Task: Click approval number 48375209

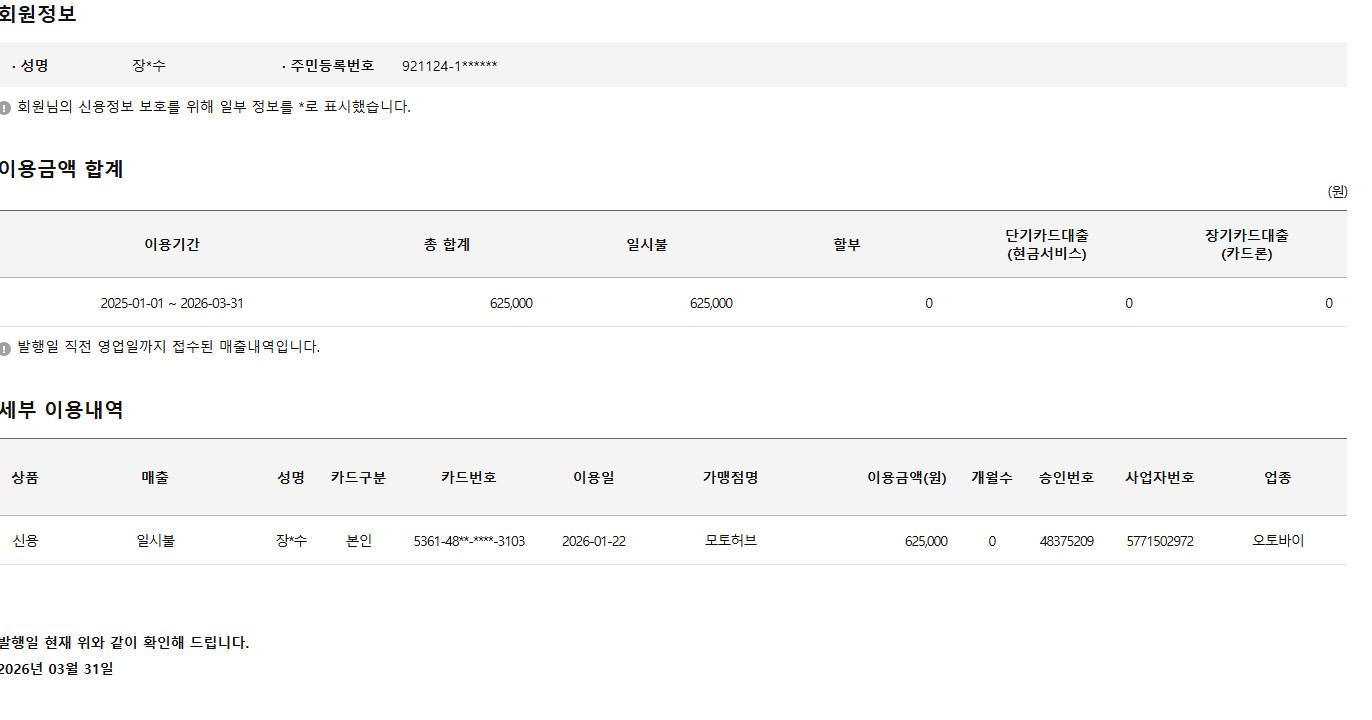Action: click(1066, 542)
